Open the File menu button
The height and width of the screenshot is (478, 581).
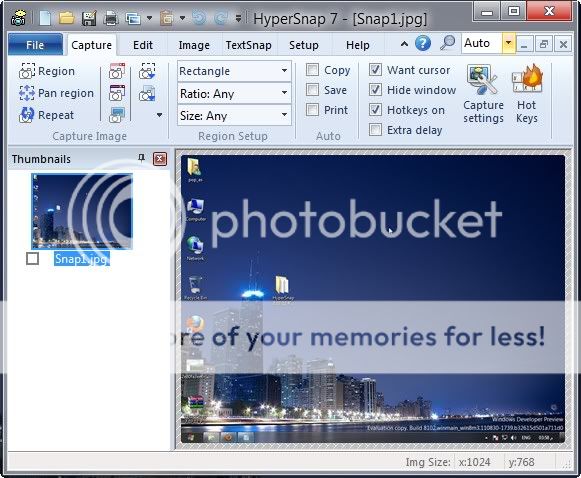coord(35,45)
